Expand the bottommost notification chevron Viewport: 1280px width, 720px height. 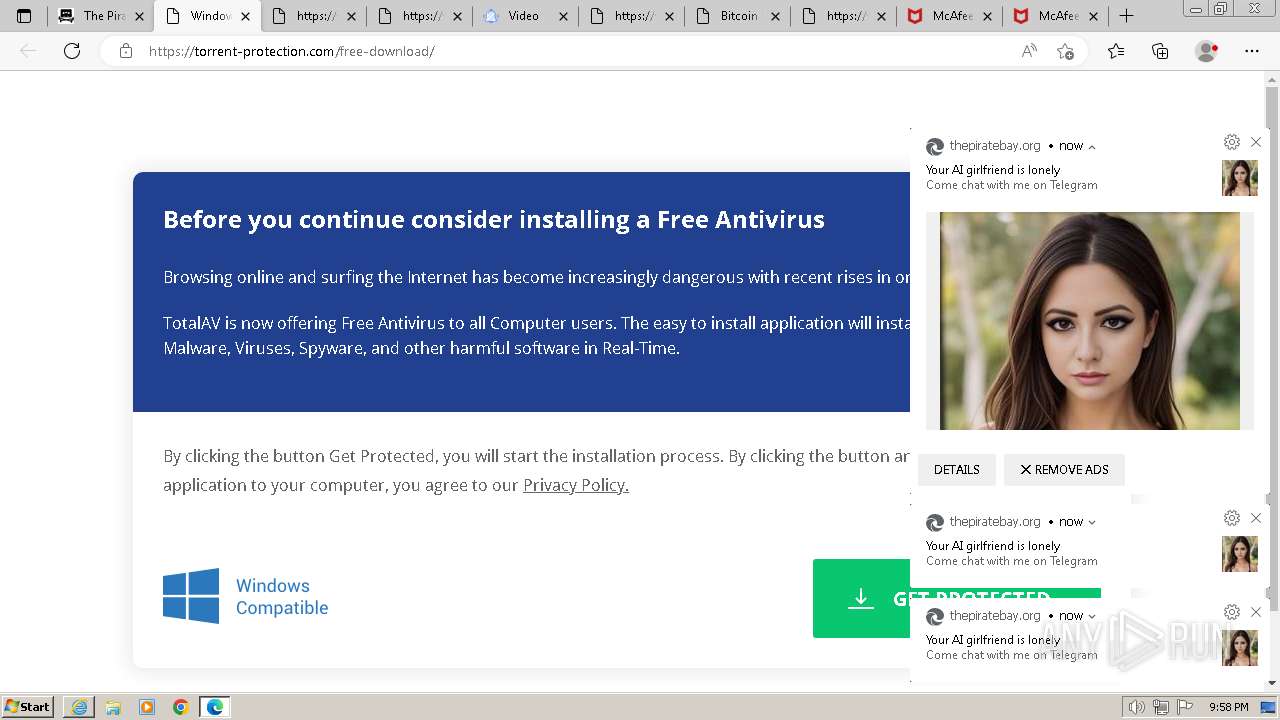pyautogui.click(x=1092, y=616)
